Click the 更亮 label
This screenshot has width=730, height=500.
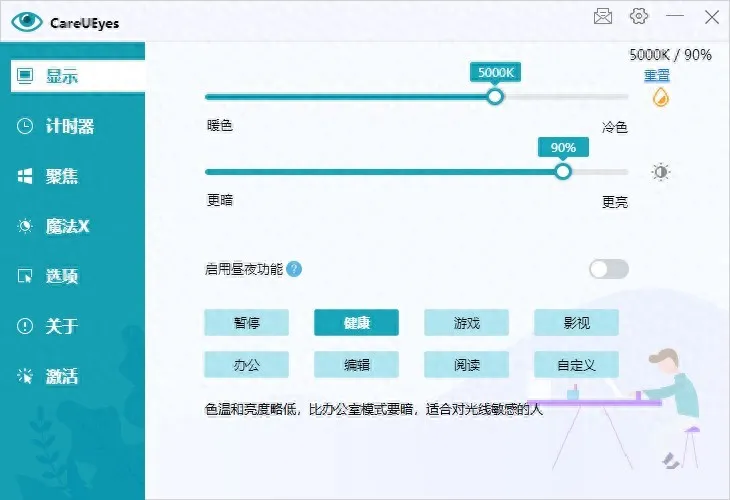coord(615,202)
